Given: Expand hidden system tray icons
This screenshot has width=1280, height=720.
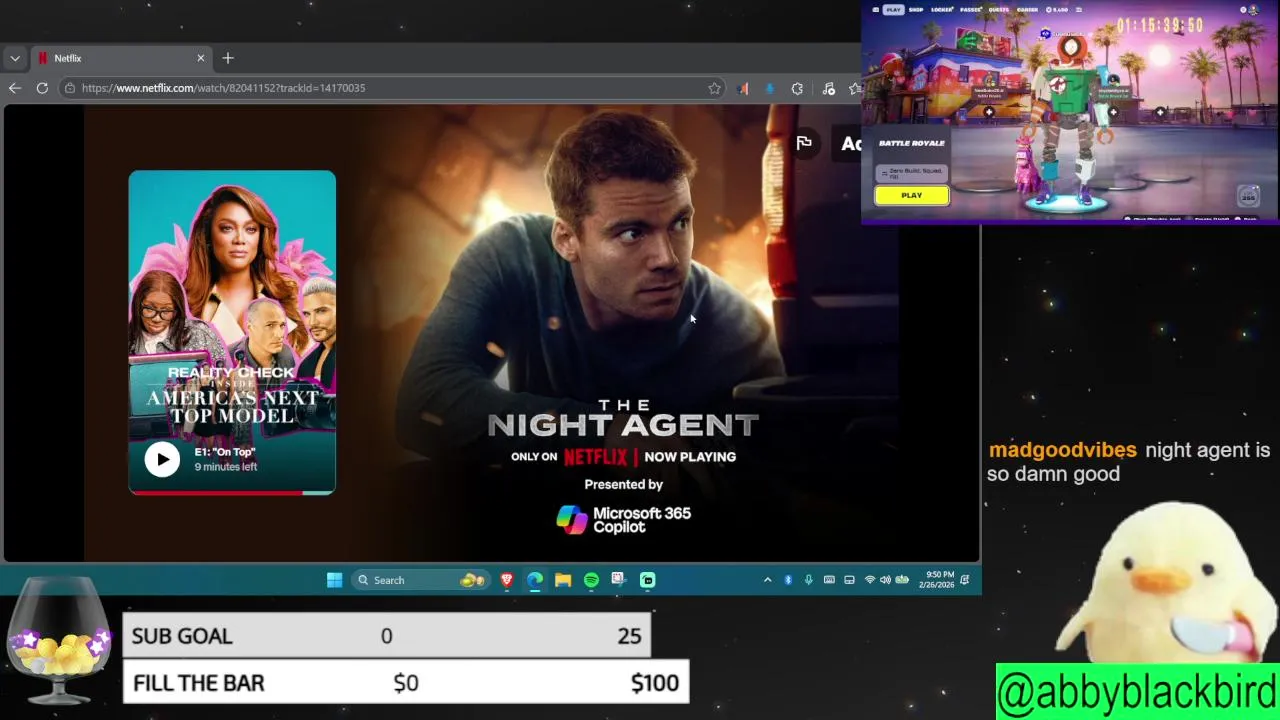Looking at the screenshot, I should (x=768, y=580).
